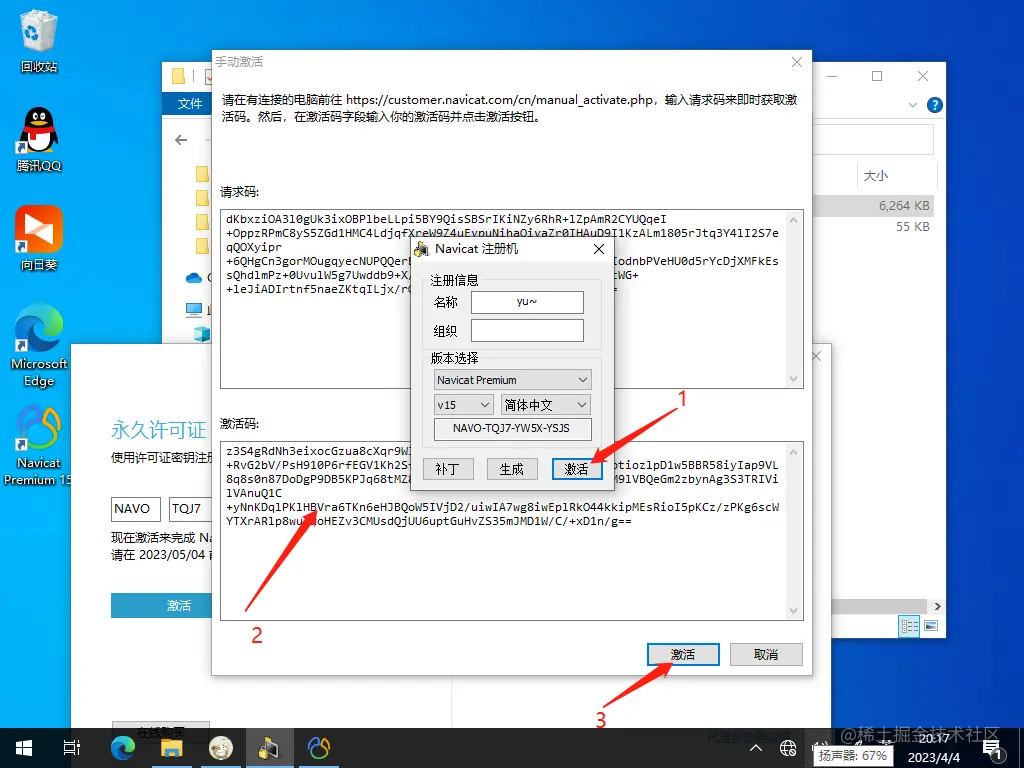Image resolution: width=1024 pixels, height=768 pixels.
Task: Open the 简体中文 language dropdown
Action: [x=546, y=405]
